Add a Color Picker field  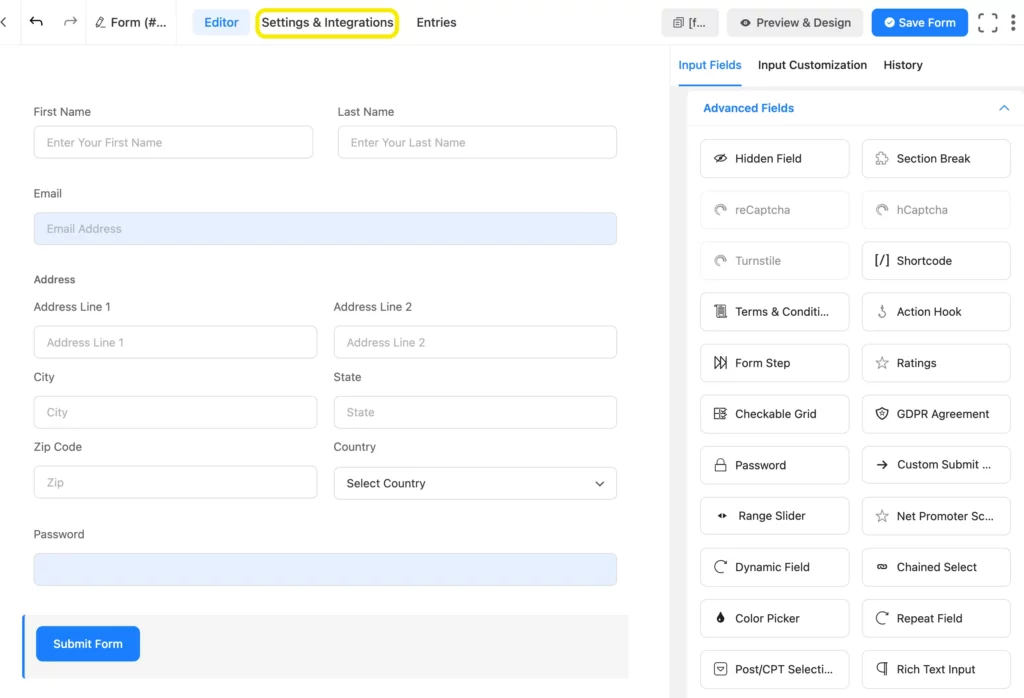click(x=774, y=618)
